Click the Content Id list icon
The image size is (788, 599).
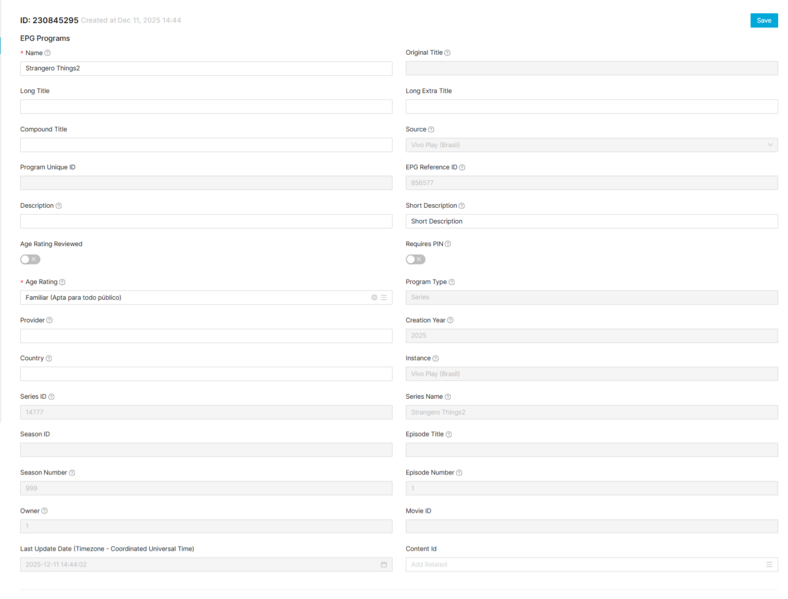click(769, 565)
